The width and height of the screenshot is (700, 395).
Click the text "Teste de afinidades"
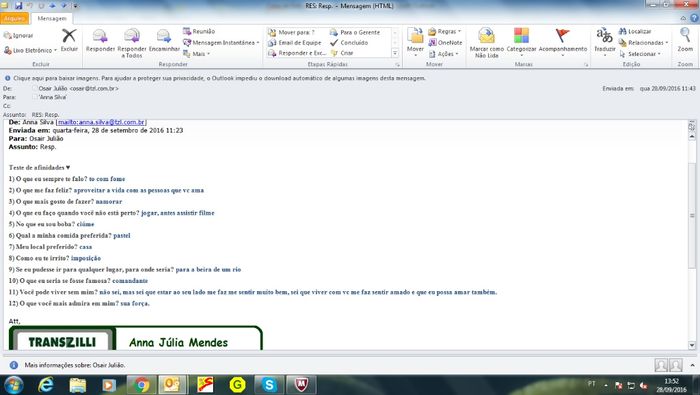click(x=37, y=167)
